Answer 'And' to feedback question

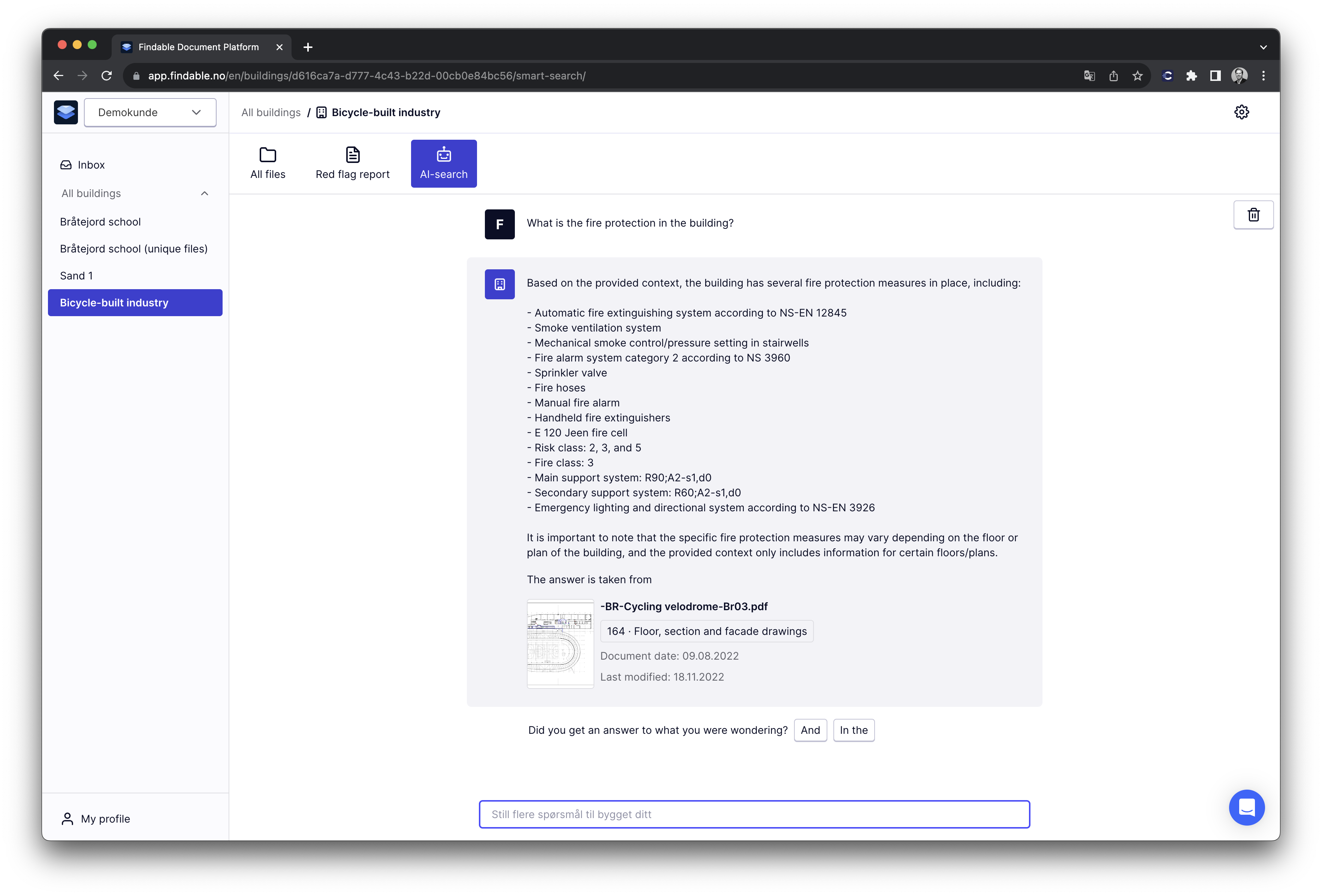pyautogui.click(x=810, y=730)
